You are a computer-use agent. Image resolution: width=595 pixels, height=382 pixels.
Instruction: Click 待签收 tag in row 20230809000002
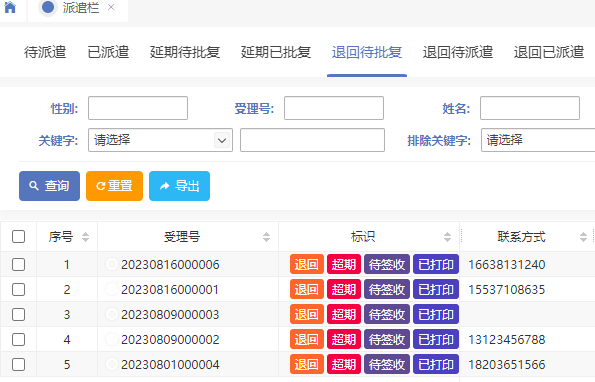[387, 339]
